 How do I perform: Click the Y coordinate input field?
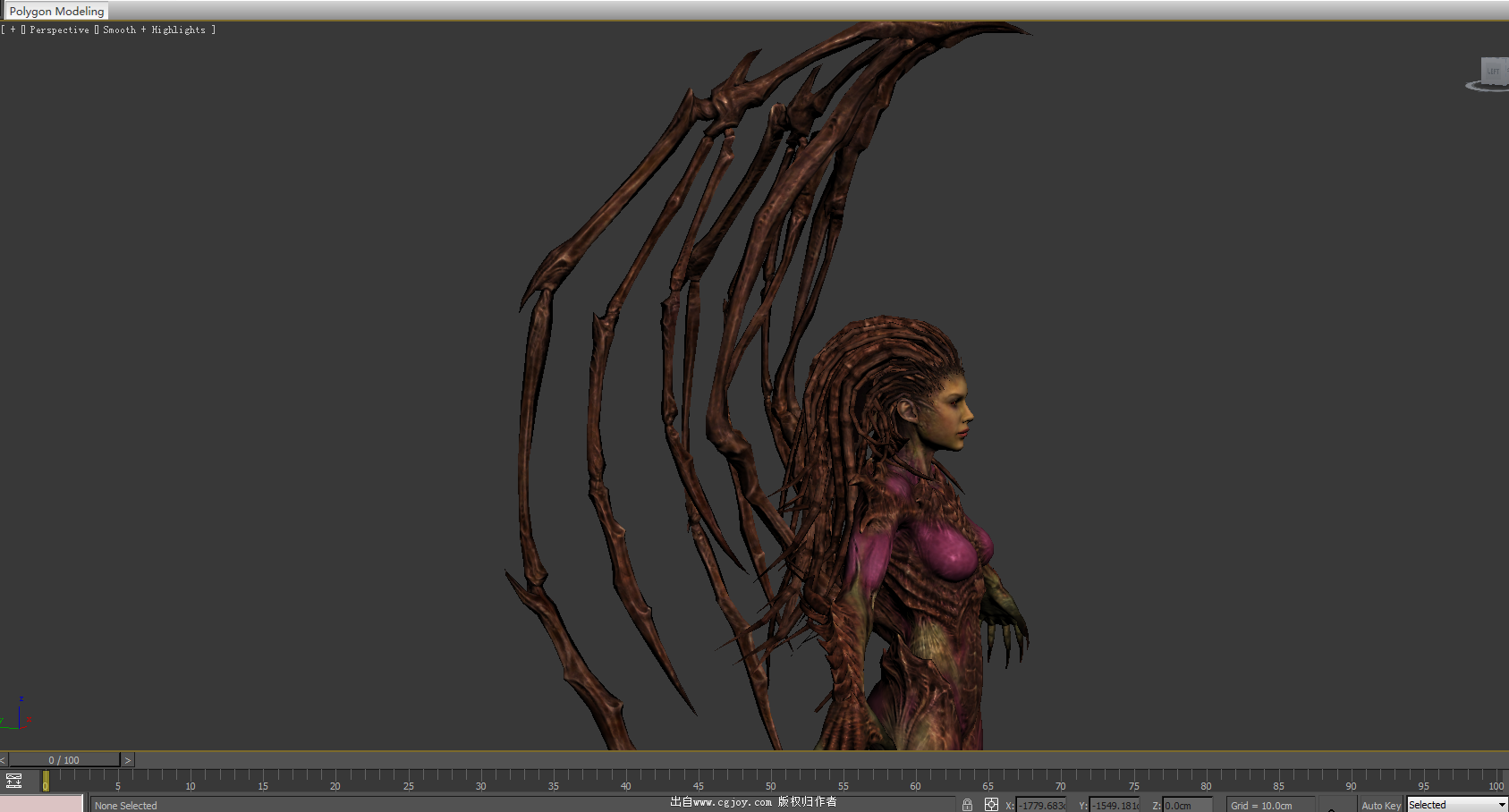[x=1115, y=805]
